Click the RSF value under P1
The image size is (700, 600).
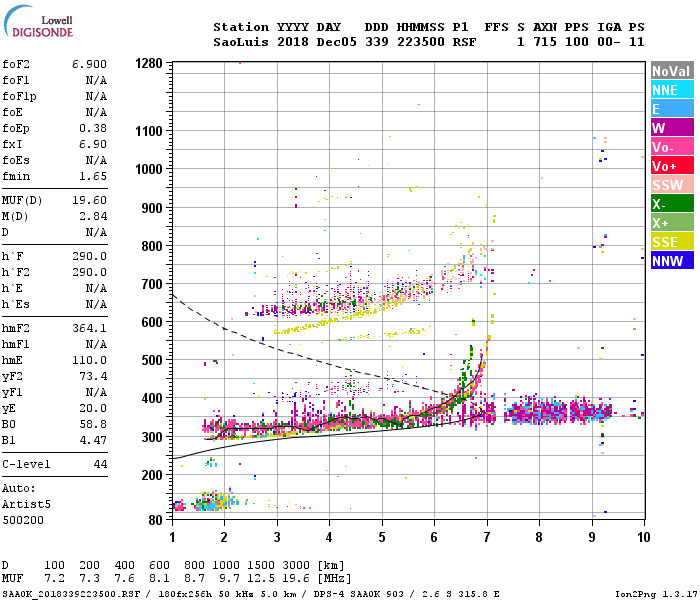coord(464,42)
